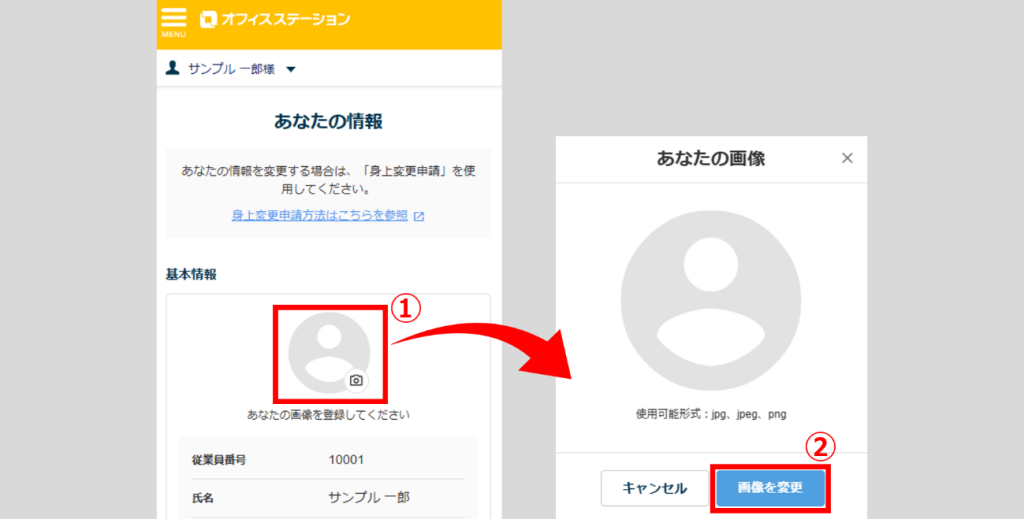Click the 画像を変更 button
Image resolution: width=1024 pixels, height=519 pixels.
tap(770, 488)
